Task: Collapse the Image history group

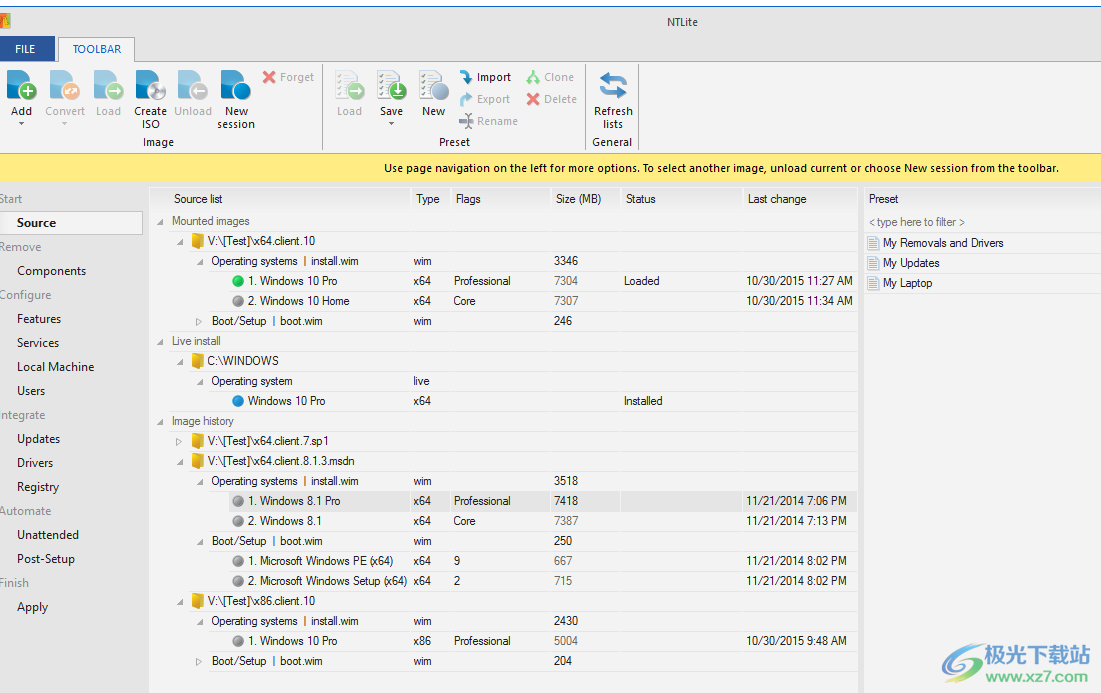Action: [x=160, y=422]
